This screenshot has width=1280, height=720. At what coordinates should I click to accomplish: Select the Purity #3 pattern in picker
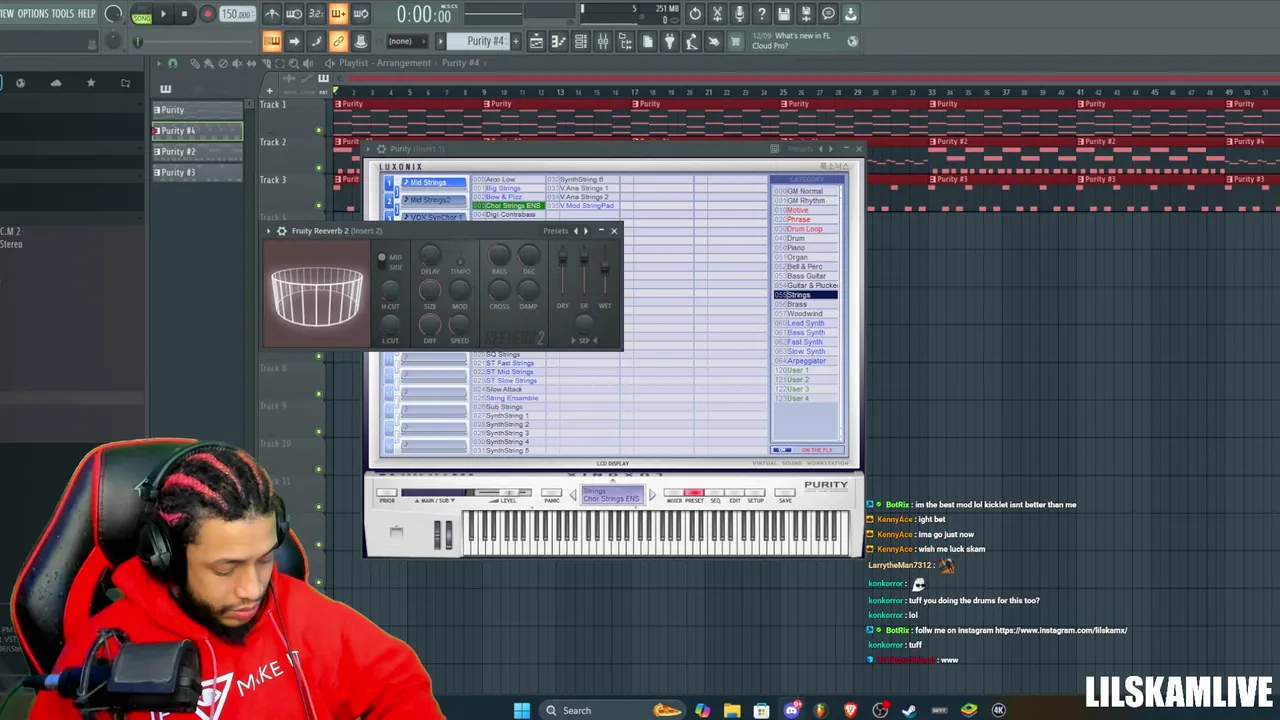[197, 173]
